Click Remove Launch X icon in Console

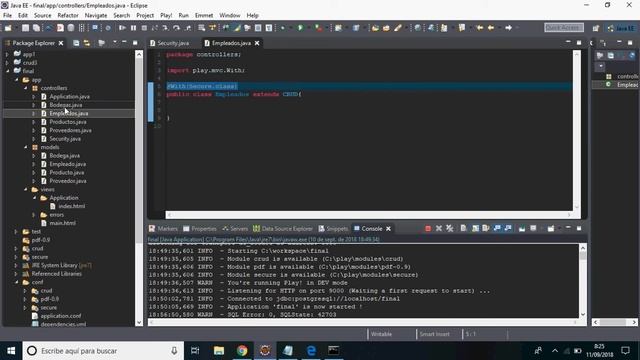pyautogui.click(x=439, y=229)
